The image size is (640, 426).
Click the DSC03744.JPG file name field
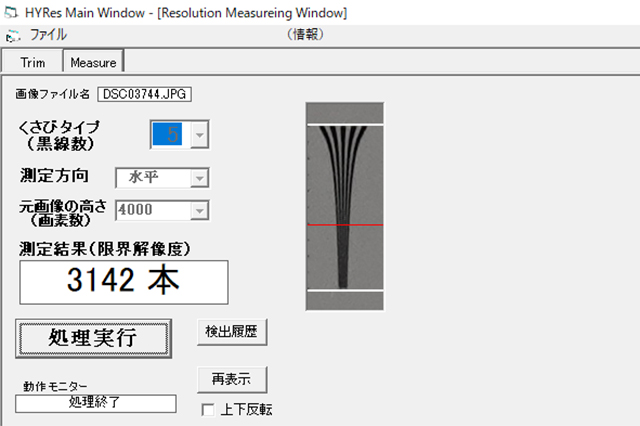pos(144,94)
